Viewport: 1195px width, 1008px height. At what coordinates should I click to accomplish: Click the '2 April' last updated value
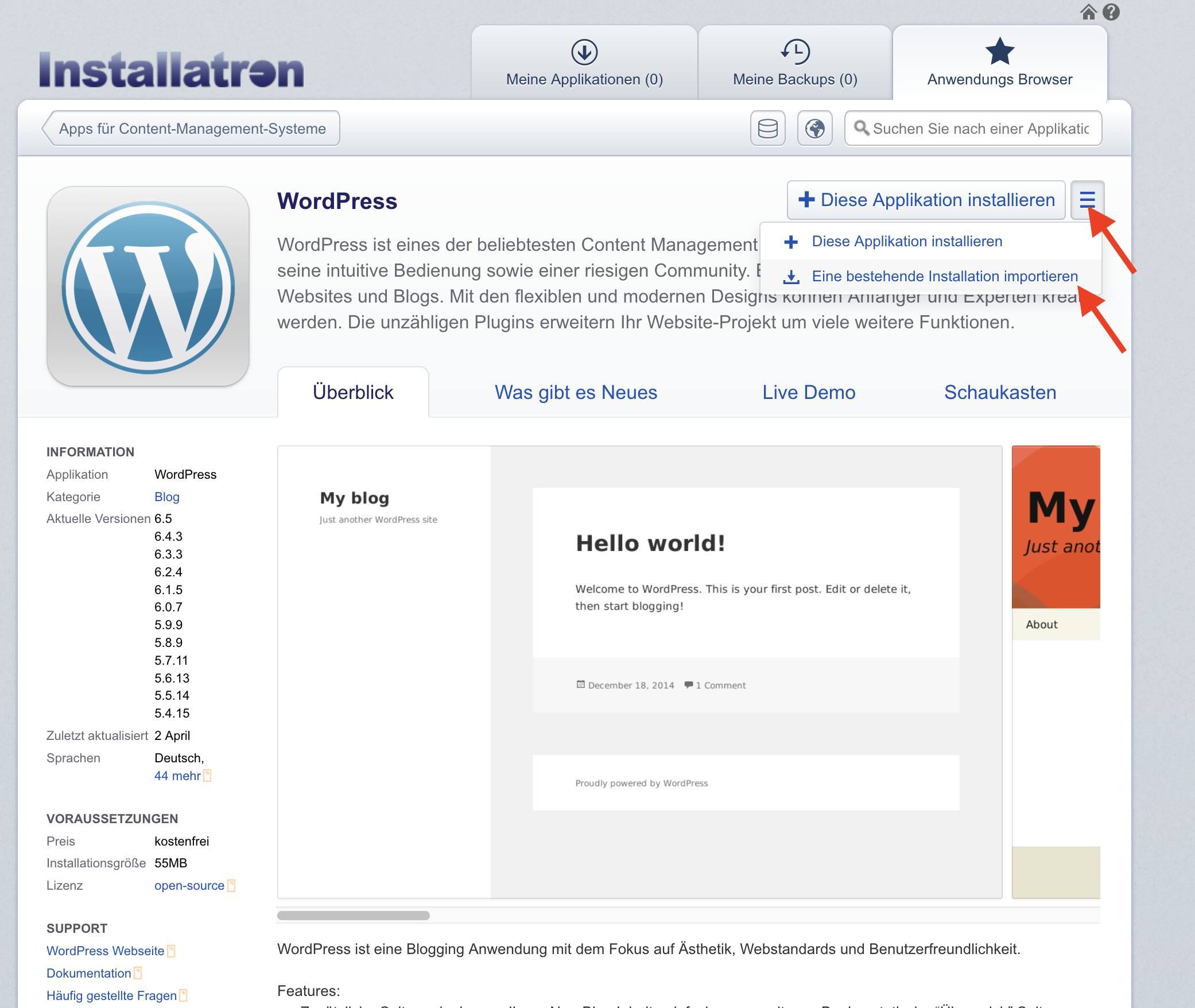[x=172, y=736]
